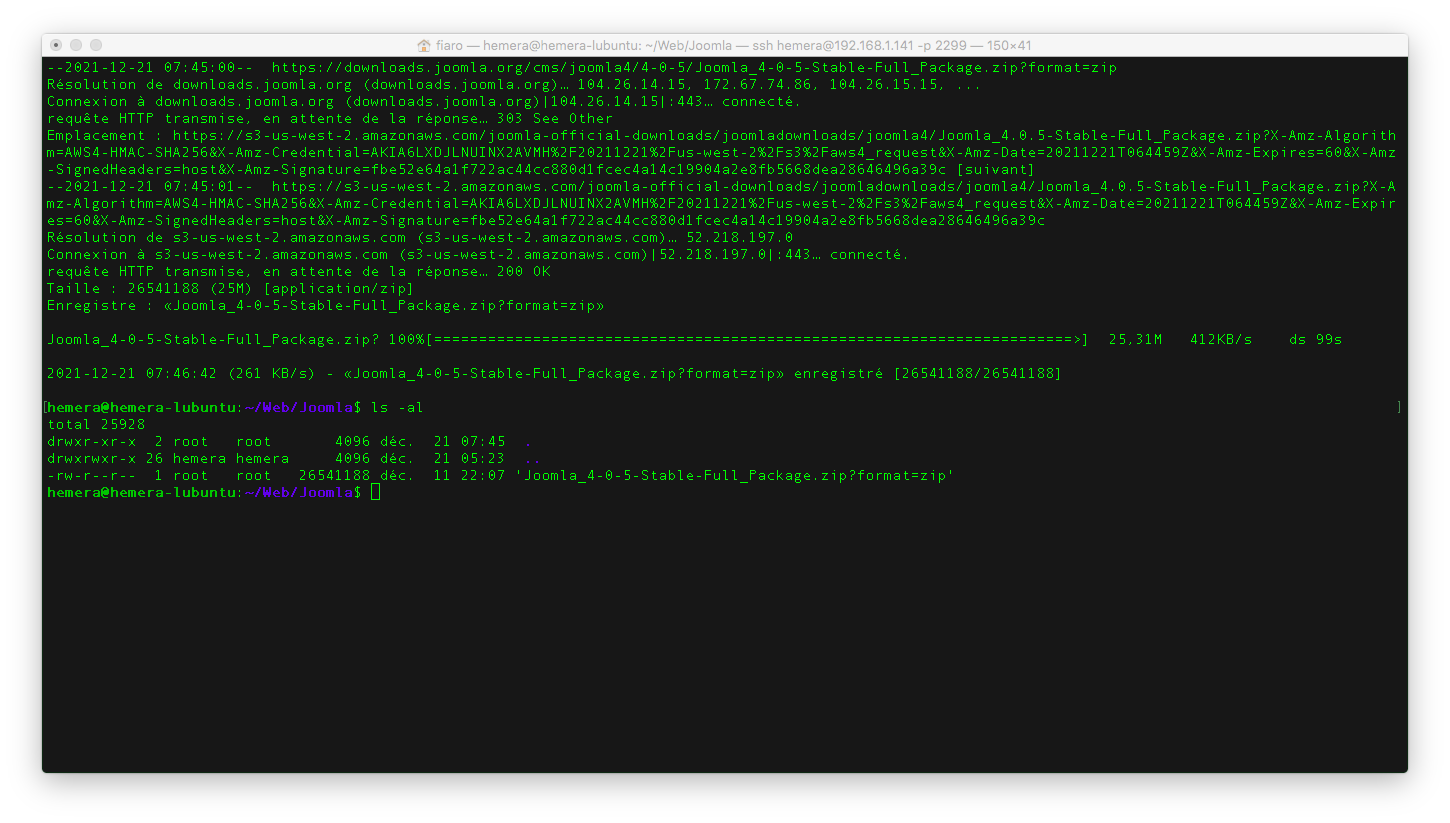1450x823 pixels.
Task: Click the 412KB/s download speed value
Action: coord(1220,340)
